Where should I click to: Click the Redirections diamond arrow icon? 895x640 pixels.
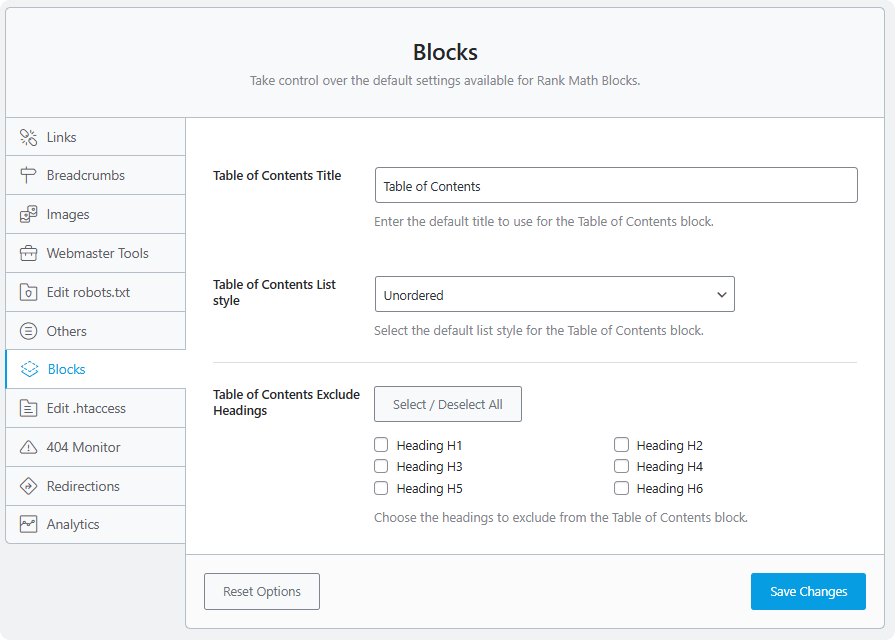coord(29,486)
